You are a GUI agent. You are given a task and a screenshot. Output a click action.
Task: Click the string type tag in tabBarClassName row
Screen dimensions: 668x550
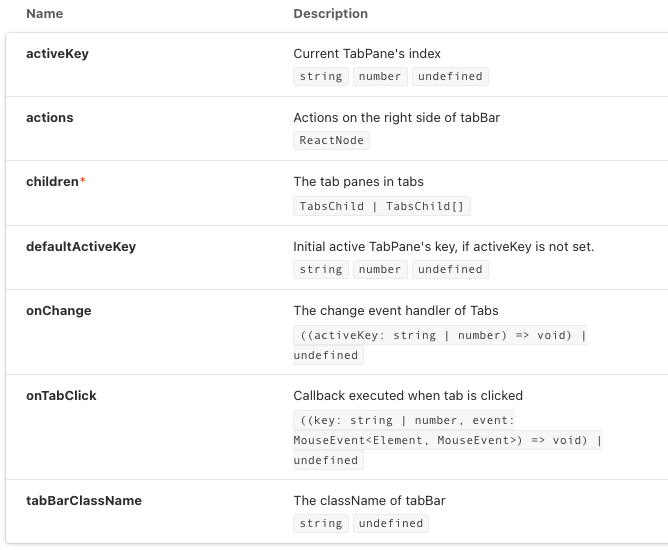point(320,523)
